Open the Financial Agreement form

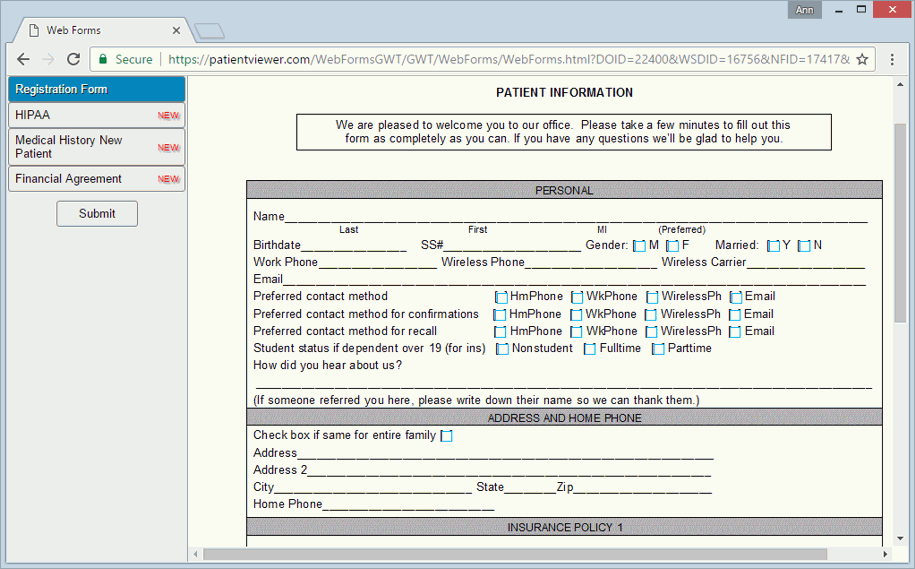point(97,179)
